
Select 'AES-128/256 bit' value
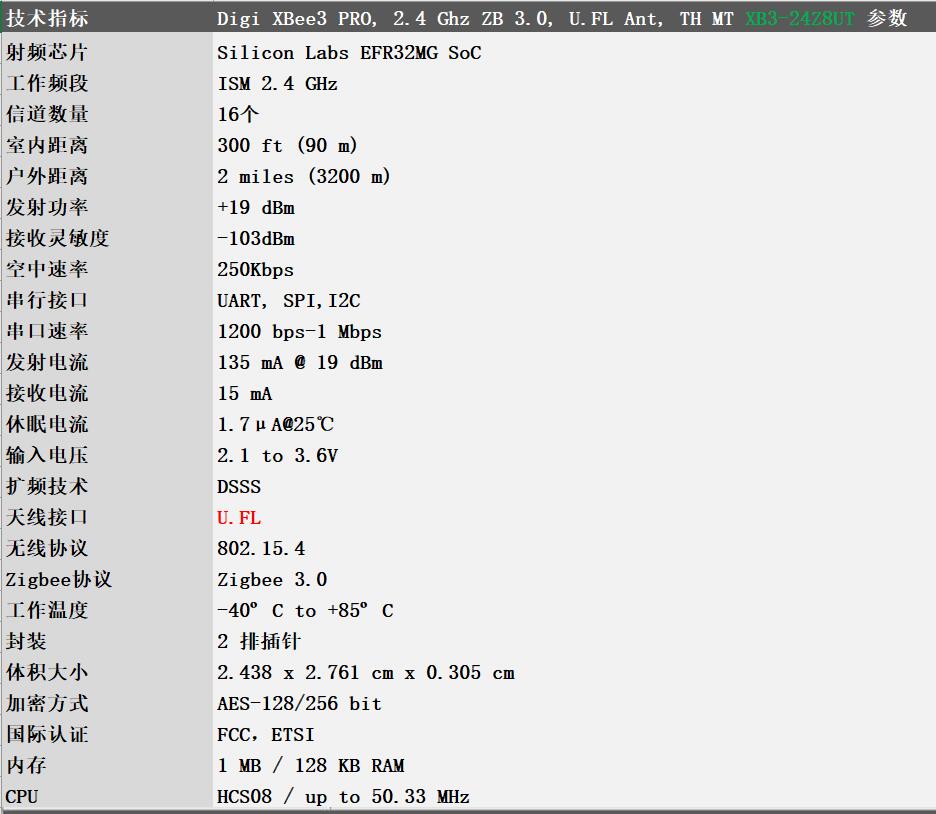click(x=300, y=704)
